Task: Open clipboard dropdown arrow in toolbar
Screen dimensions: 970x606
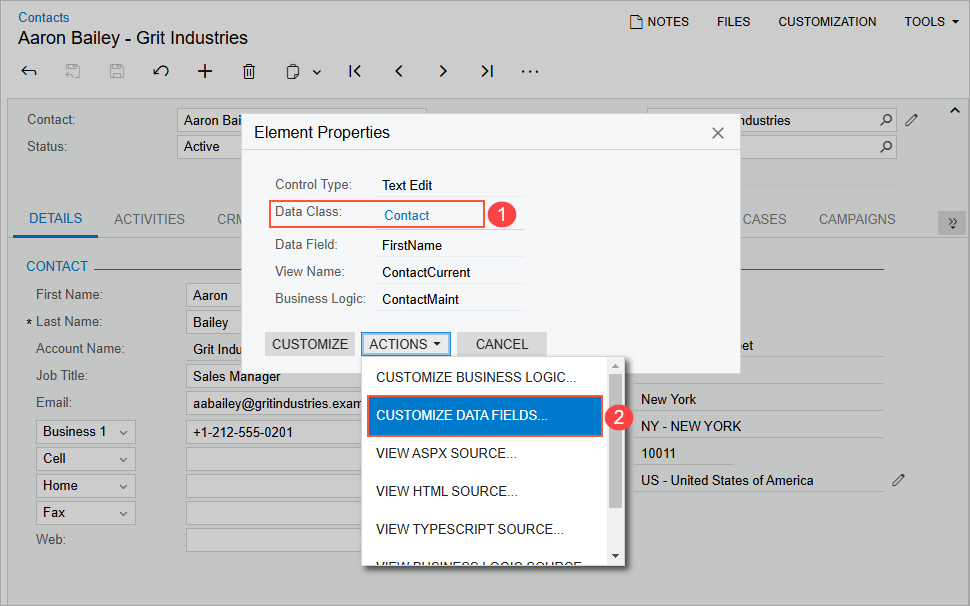Action: [317, 72]
